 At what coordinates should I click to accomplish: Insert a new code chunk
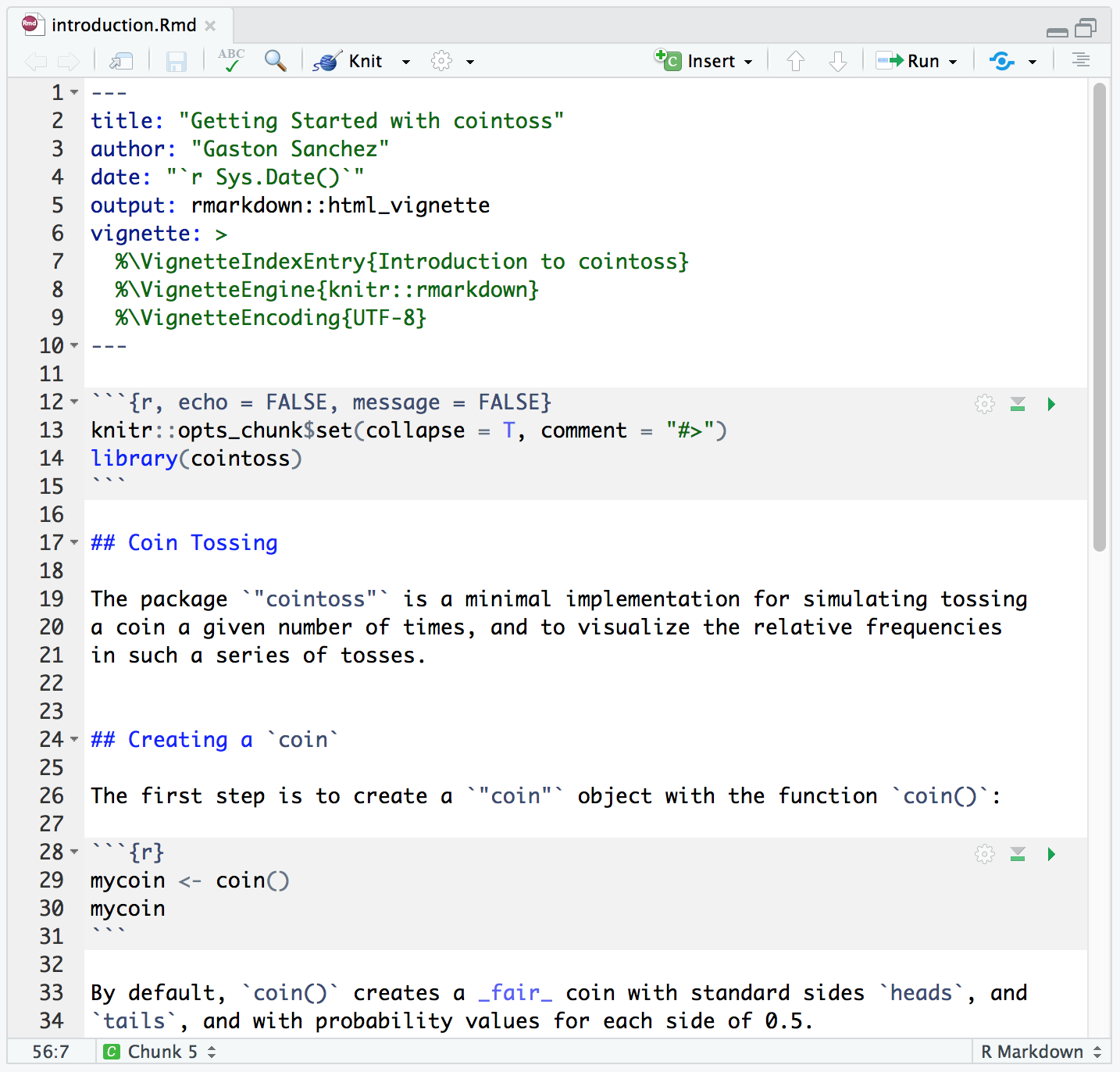point(703,60)
